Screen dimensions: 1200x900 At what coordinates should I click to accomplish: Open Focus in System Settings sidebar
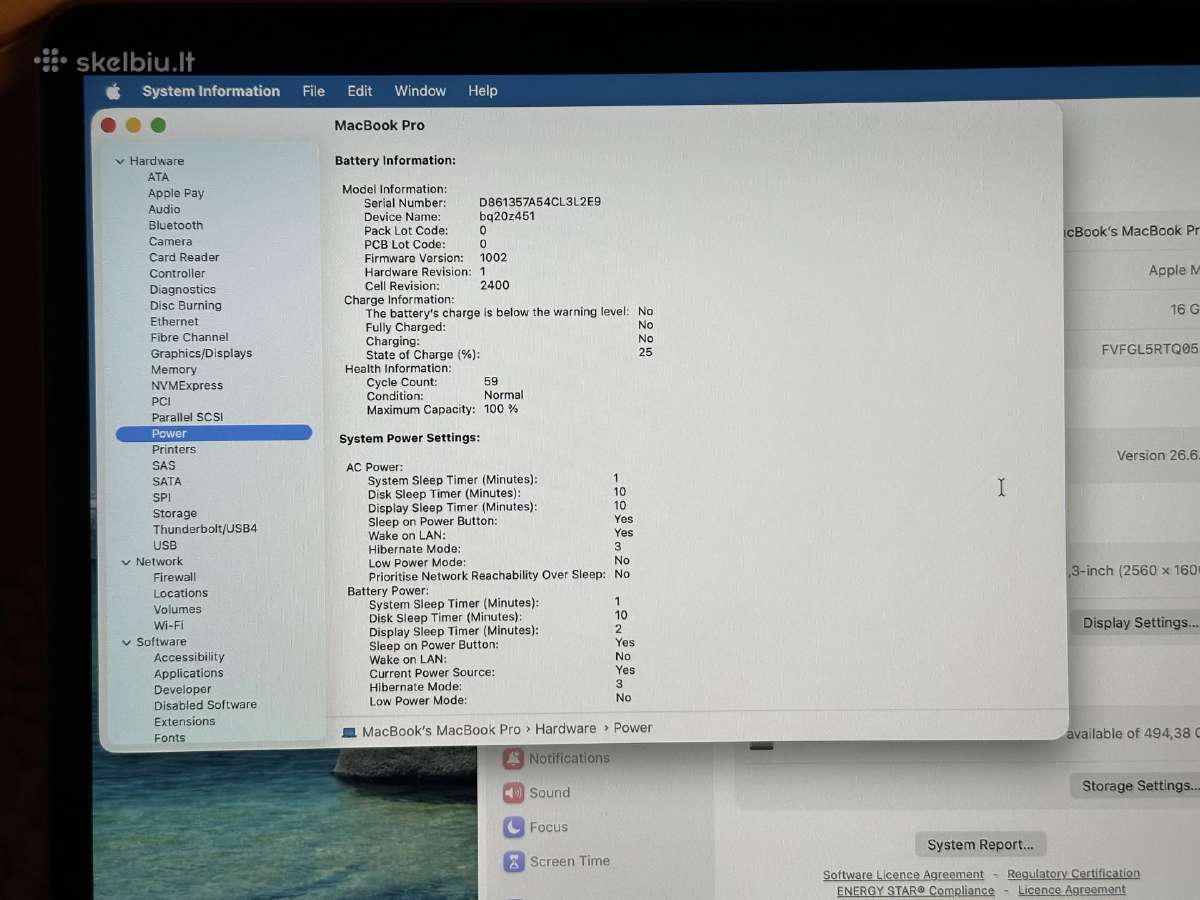(535, 827)
